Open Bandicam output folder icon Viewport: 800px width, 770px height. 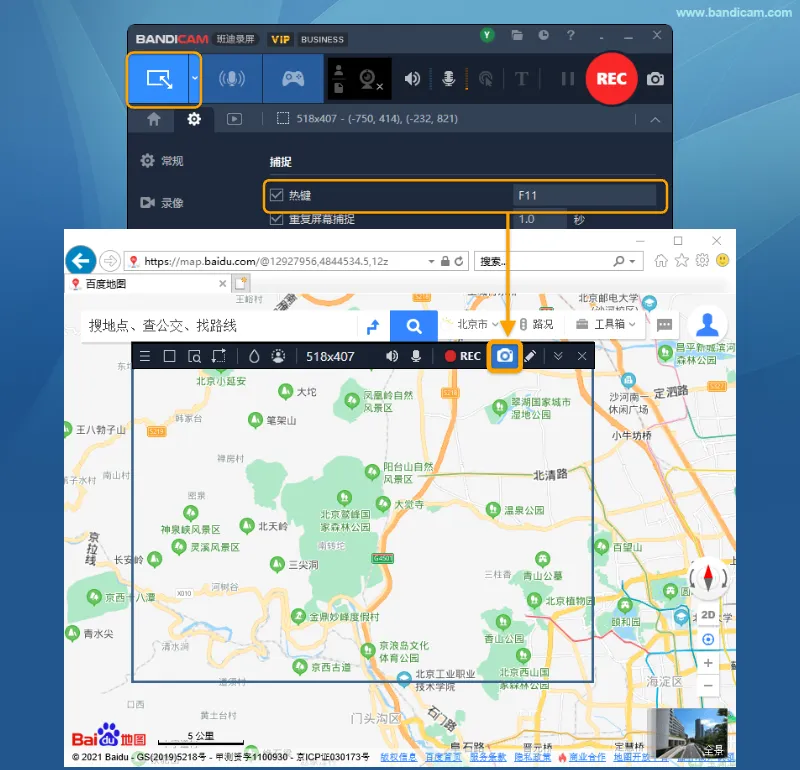(517, 35)
